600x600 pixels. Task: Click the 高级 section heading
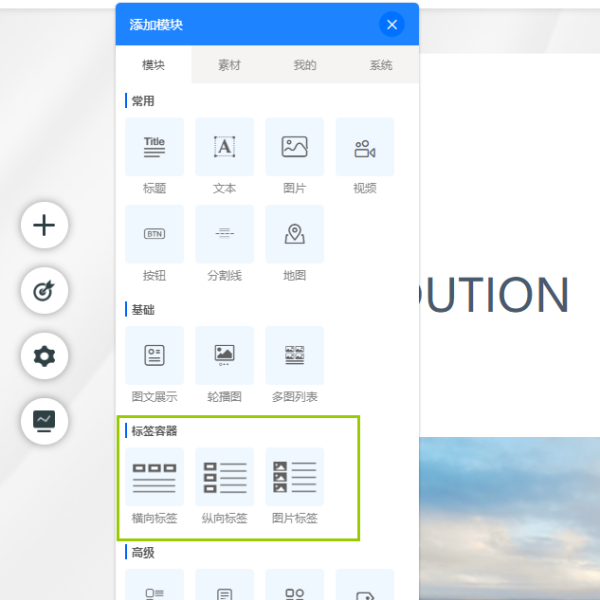tap(143, 552)
